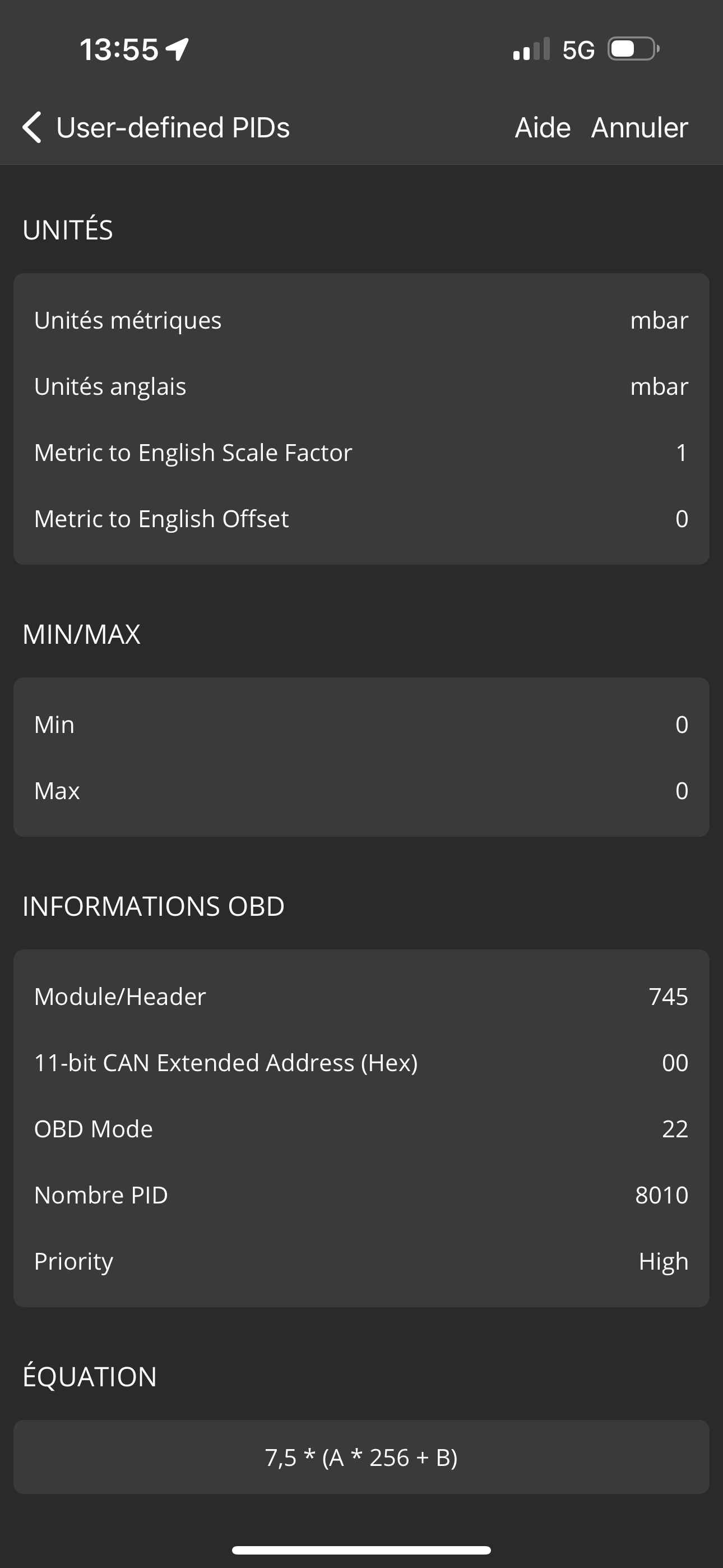Tap the battery status icon
The width and height of the screenshot is (723, 1568).
tap(633, 49)
